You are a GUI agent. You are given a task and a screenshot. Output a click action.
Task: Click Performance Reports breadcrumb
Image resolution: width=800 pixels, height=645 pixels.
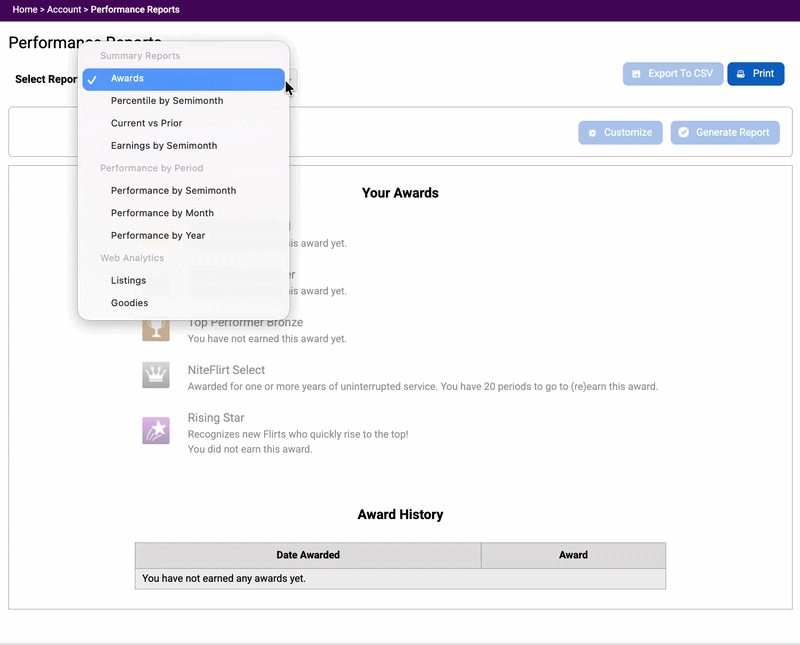[x=135, y=10]
